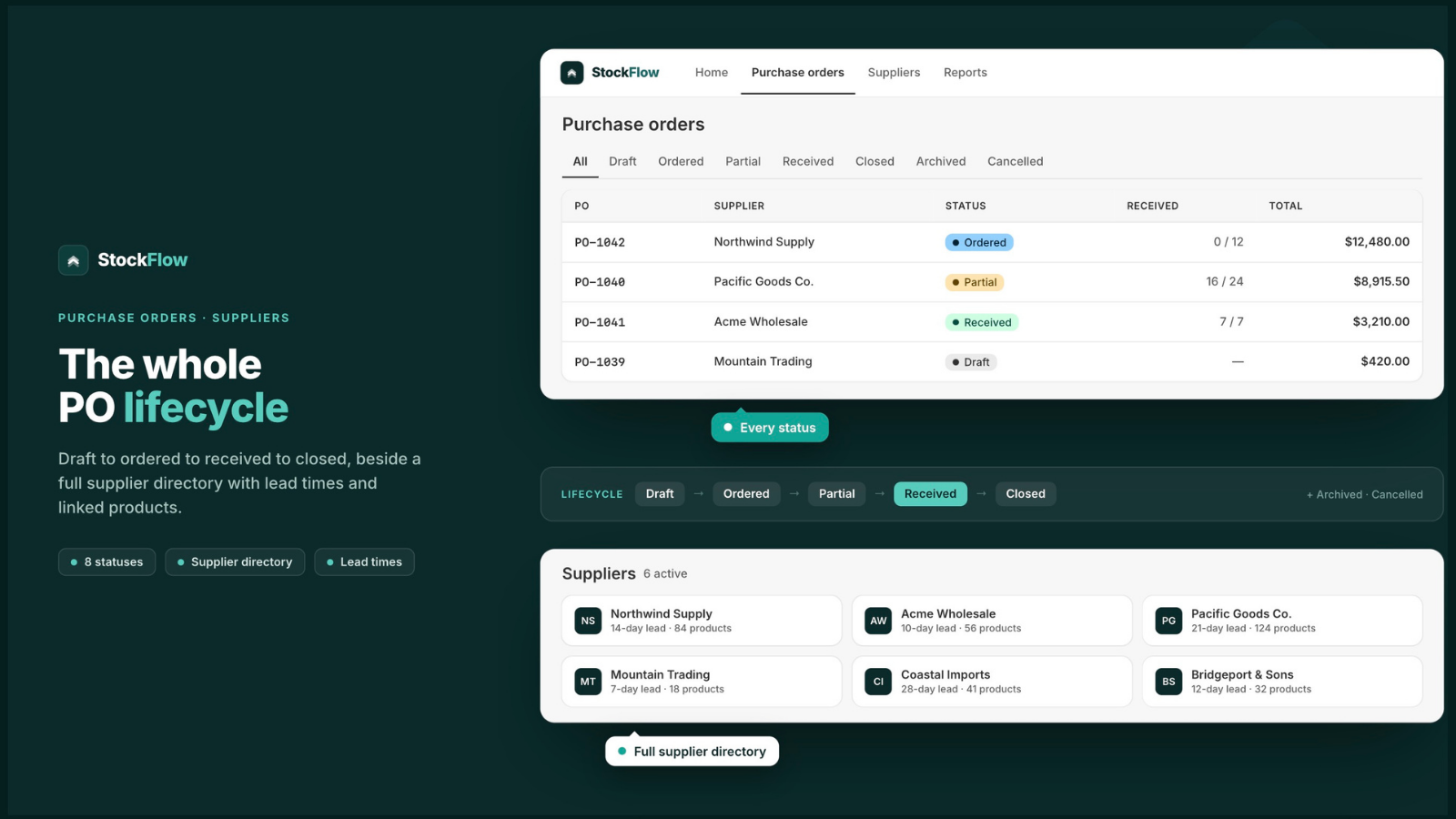Click the 7 / 7 received count

(1231, 322)
